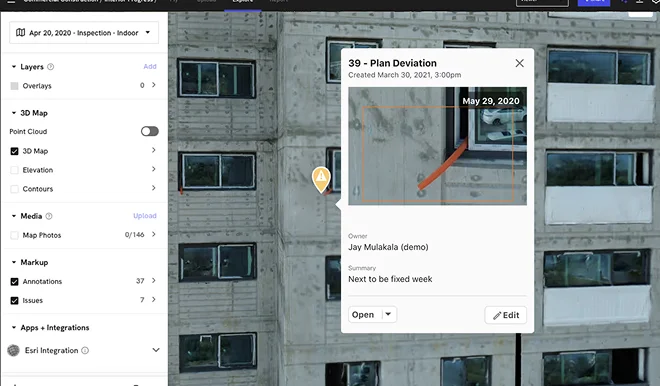Image resolution: width=660 pixels, height=386 pixels.
Task: Expand the Overlays row chevron
Action: pos(154,85)
